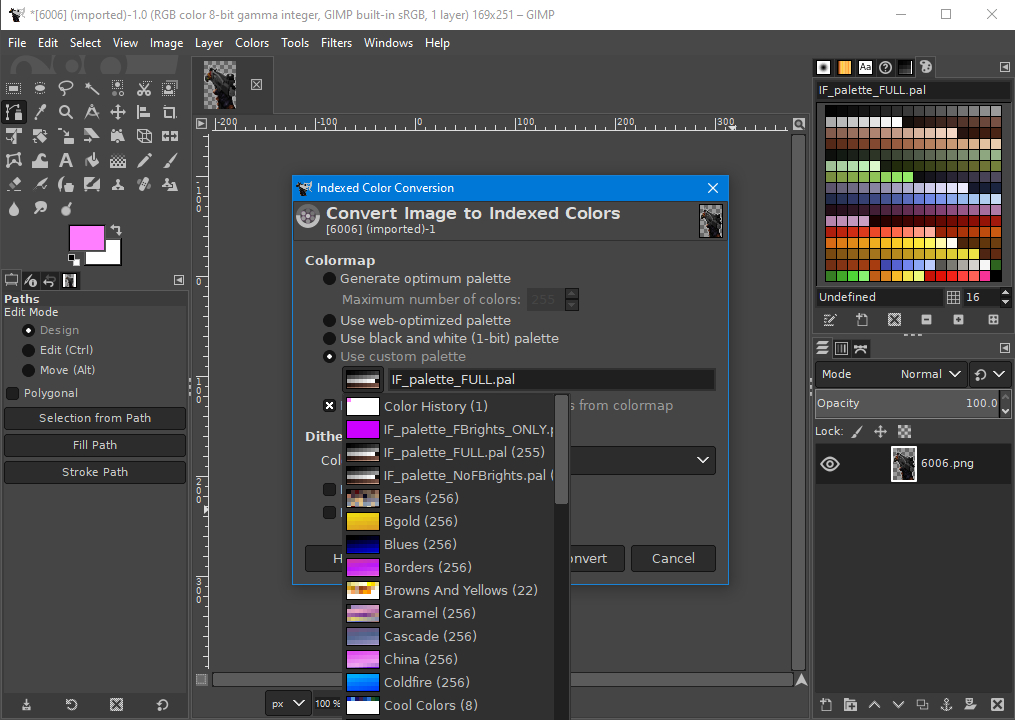This screenshot has height=720, width=1015.
Task: Select the Rectangle Select tool
Action: (14, 88)
